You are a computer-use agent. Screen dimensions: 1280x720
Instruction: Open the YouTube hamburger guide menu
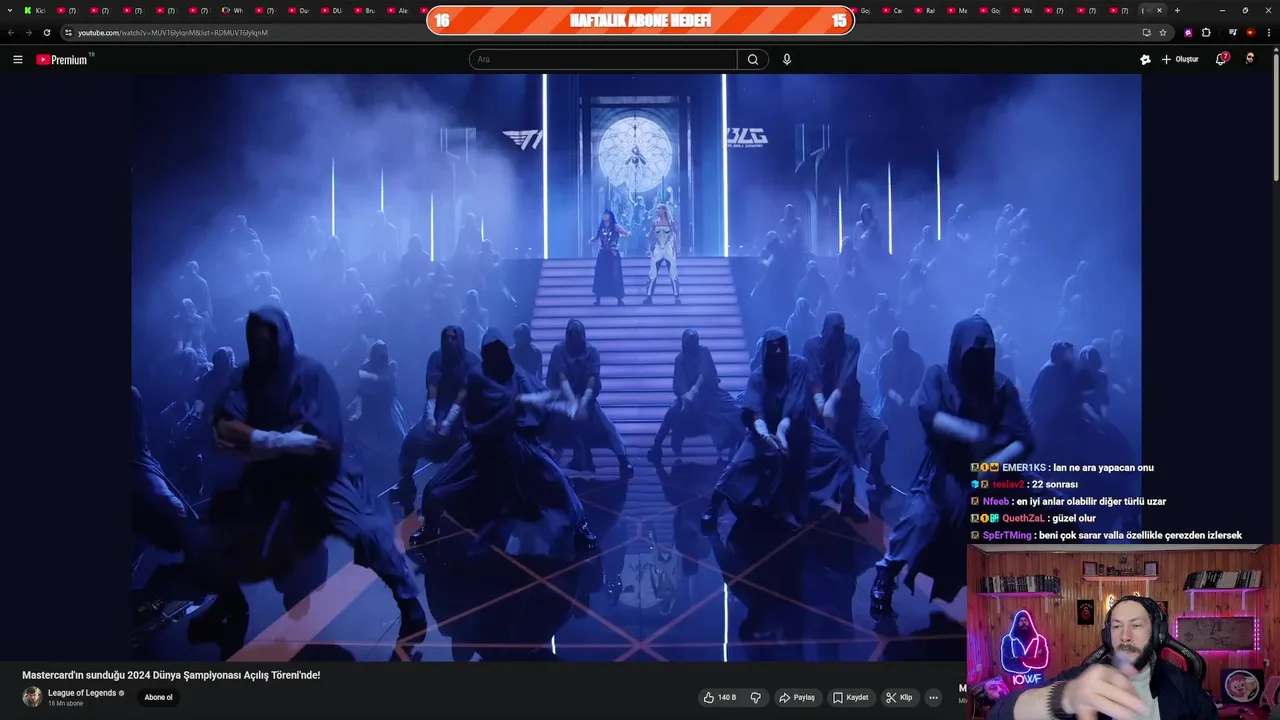(x=17, y=60)
